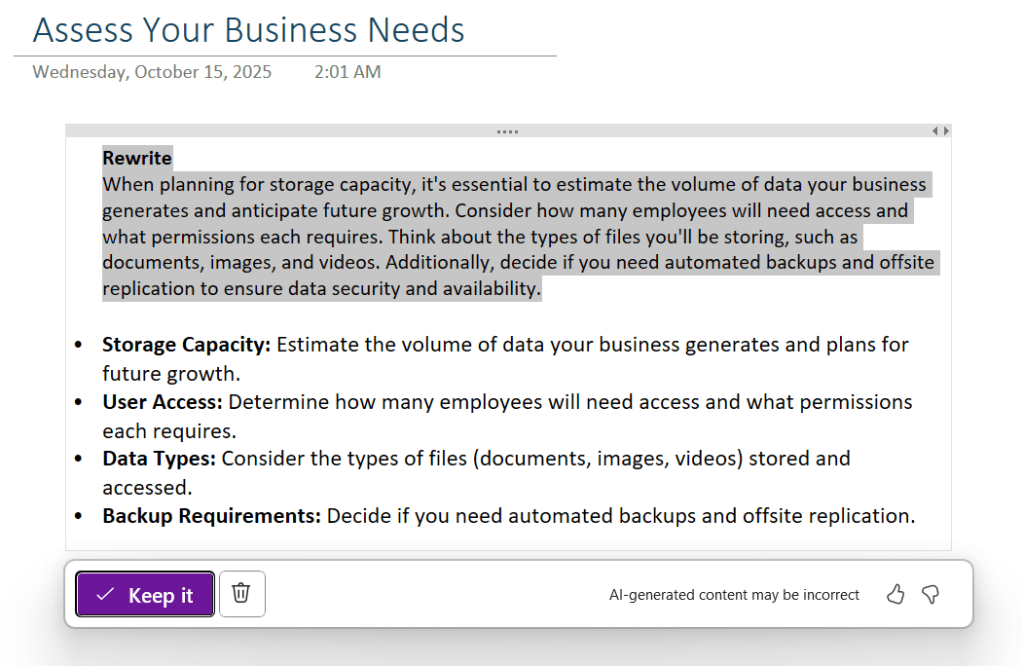Screen dimensions: 1023x666
Task: Click the right arrow on the note container header
Action: [x=946, y=130]
